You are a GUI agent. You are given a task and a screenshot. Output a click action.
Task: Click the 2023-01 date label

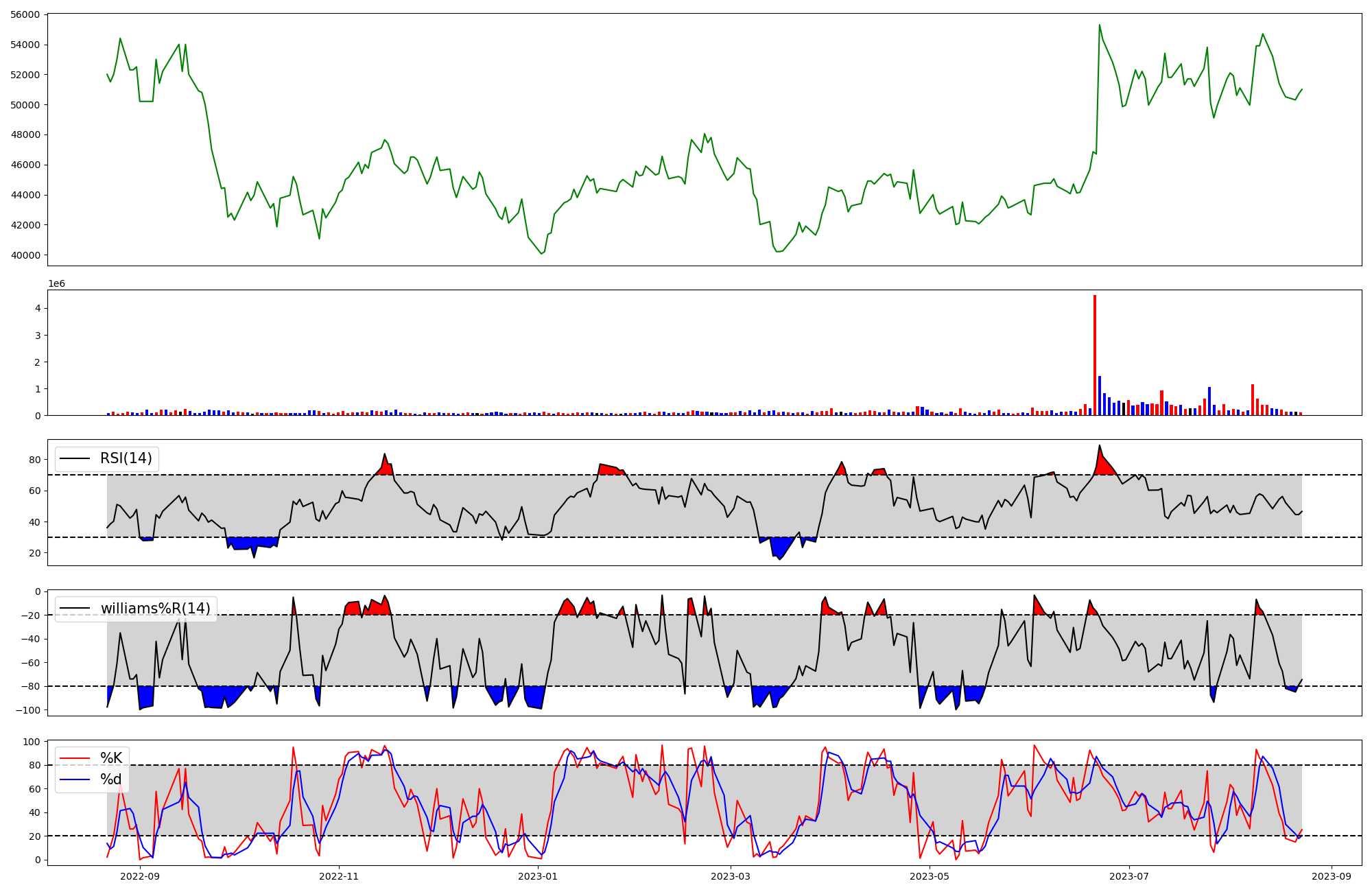click(x=538, y=876)
